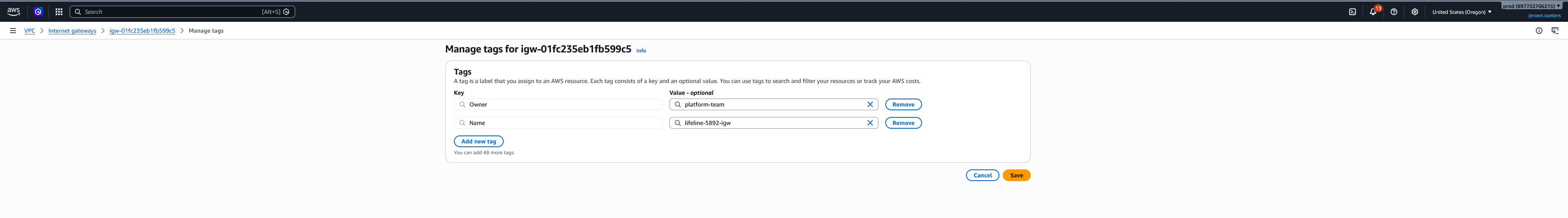Screen dimensions: 1568x218
Task: Open the tutorials panel icon at right
Action: 1555,31
